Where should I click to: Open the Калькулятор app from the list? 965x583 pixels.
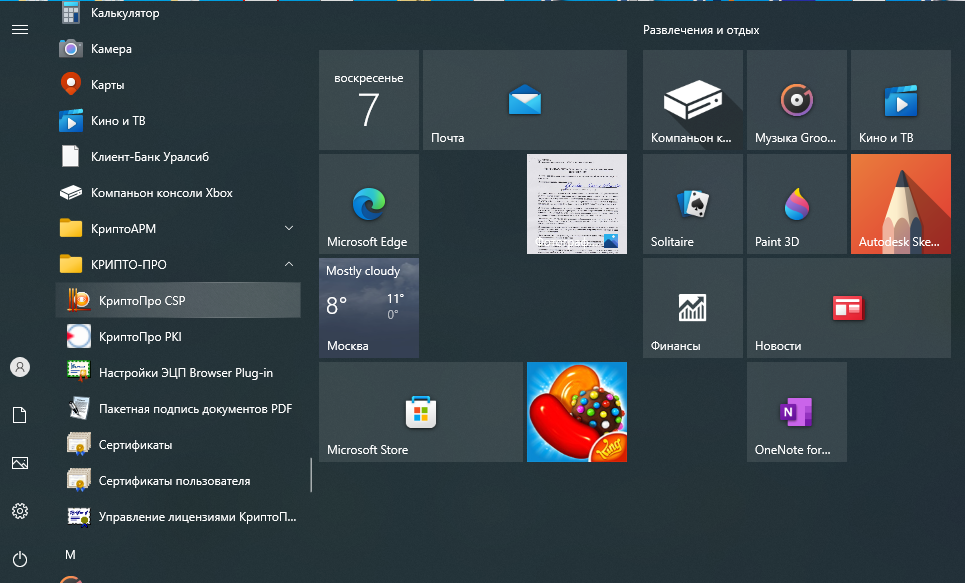coord(178,13)
